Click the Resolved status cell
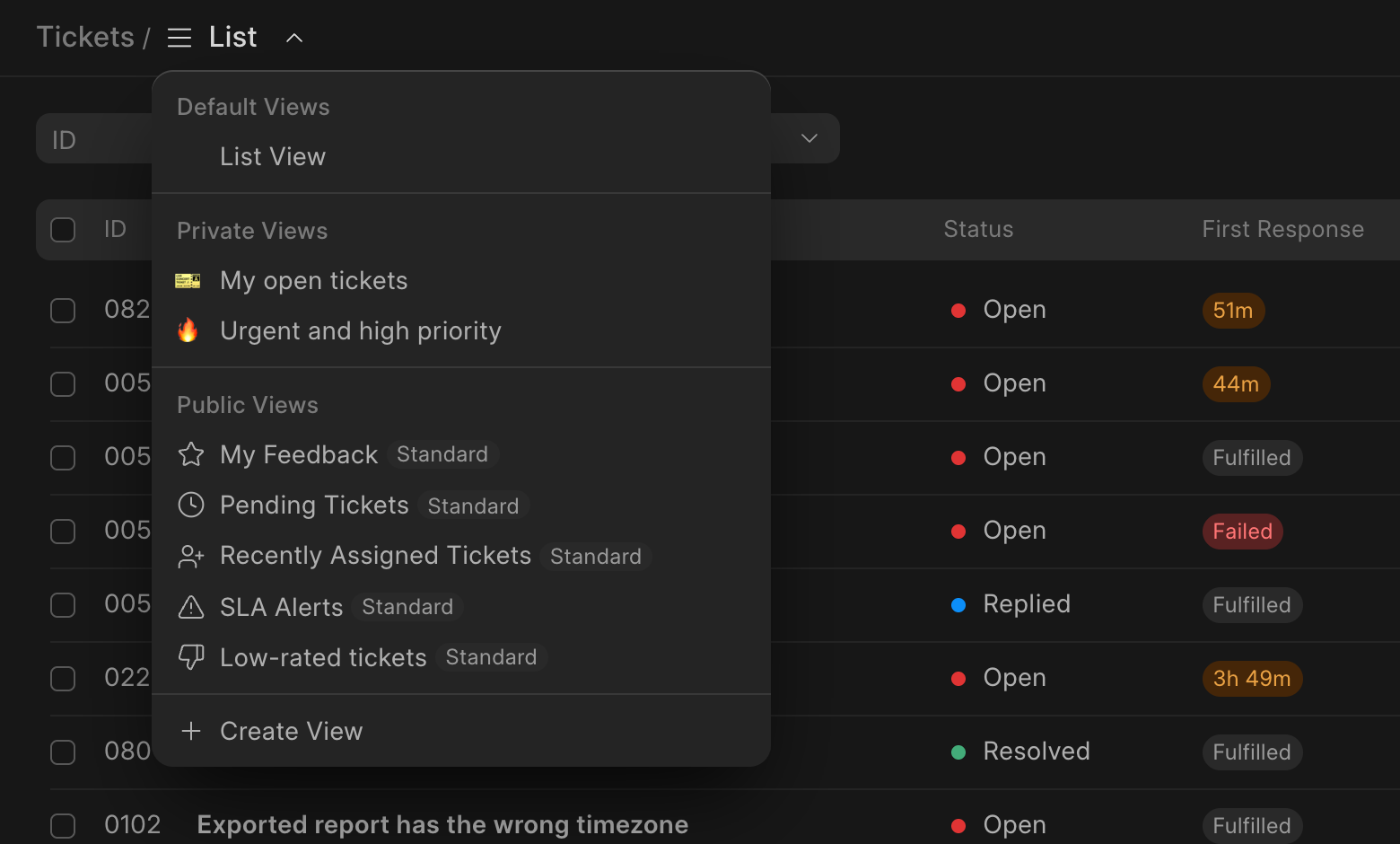The width and height of the screenshot is (1400, 844). 1020,752
